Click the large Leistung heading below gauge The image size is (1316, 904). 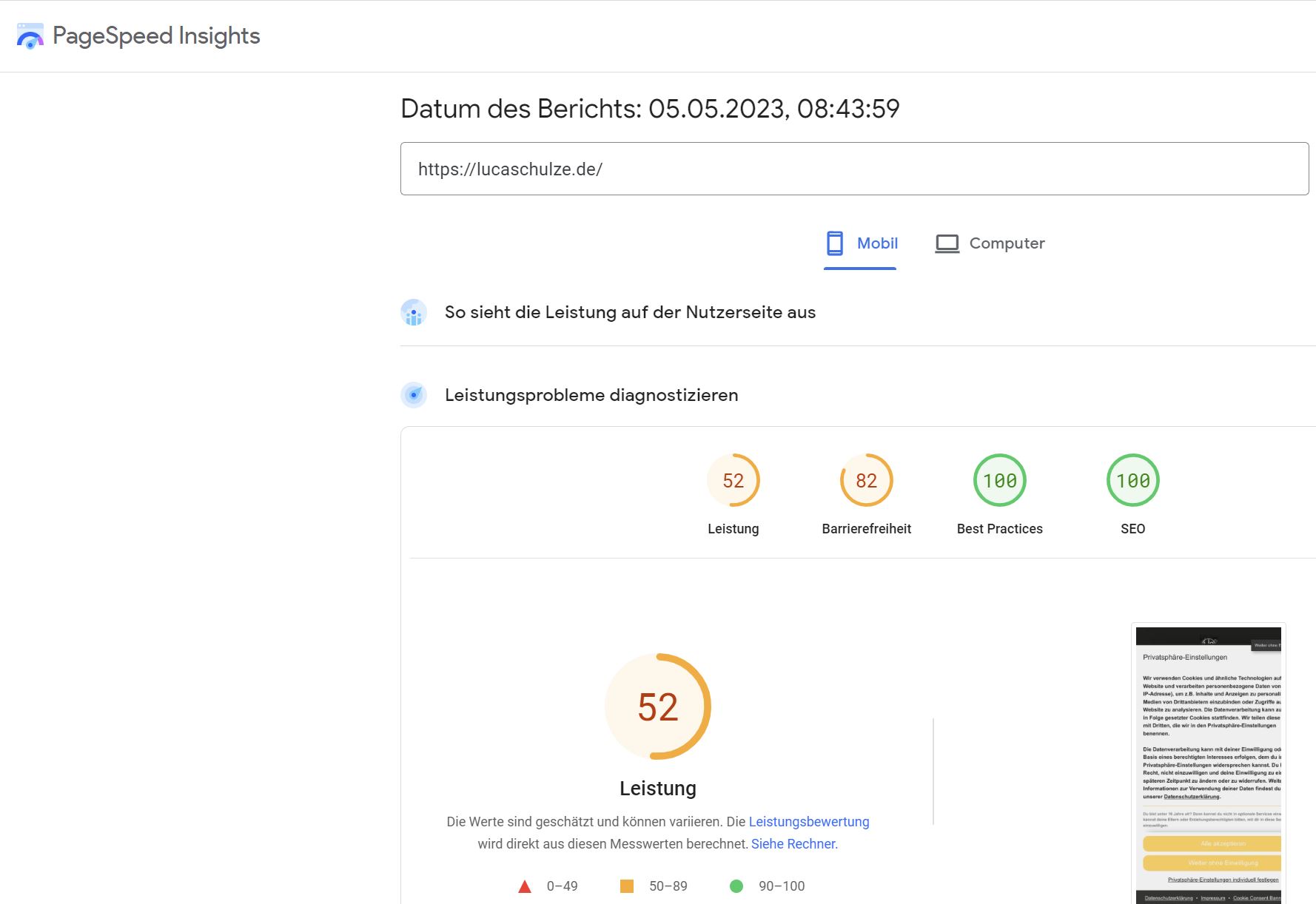coord(658,789)
